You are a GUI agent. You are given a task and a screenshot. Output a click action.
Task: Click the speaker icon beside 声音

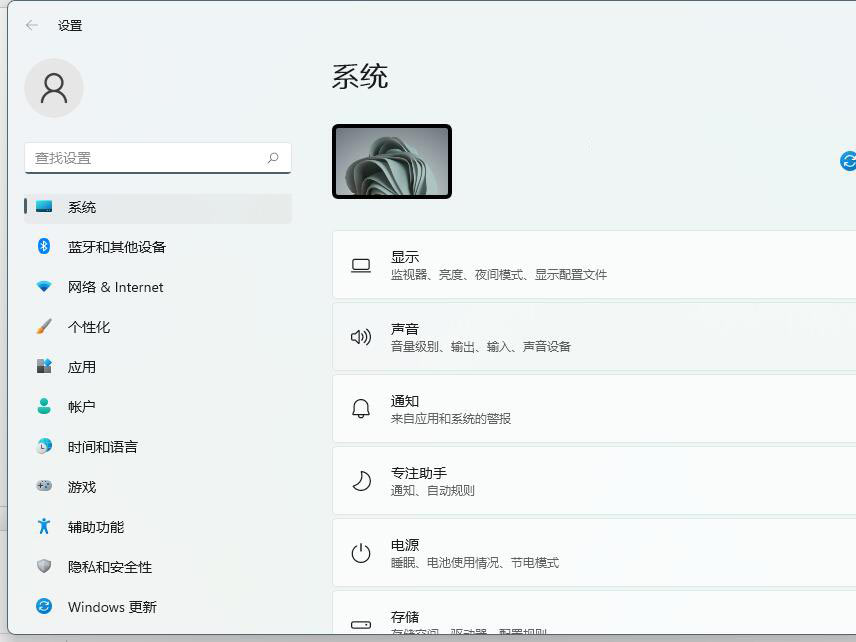click(361, 337)
